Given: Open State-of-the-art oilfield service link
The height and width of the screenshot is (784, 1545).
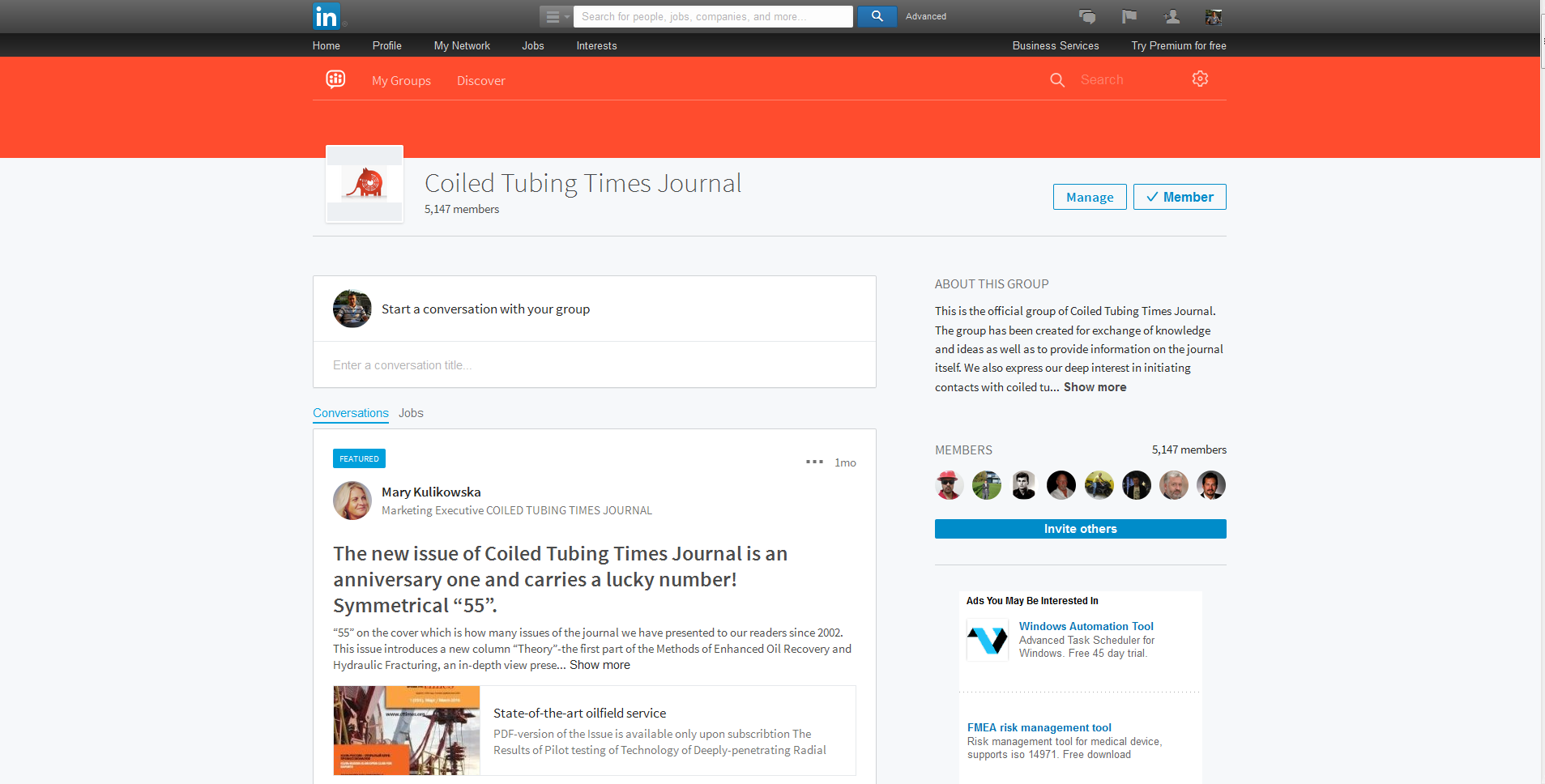Looking at the screenshot, I should [x=579, y=713].
